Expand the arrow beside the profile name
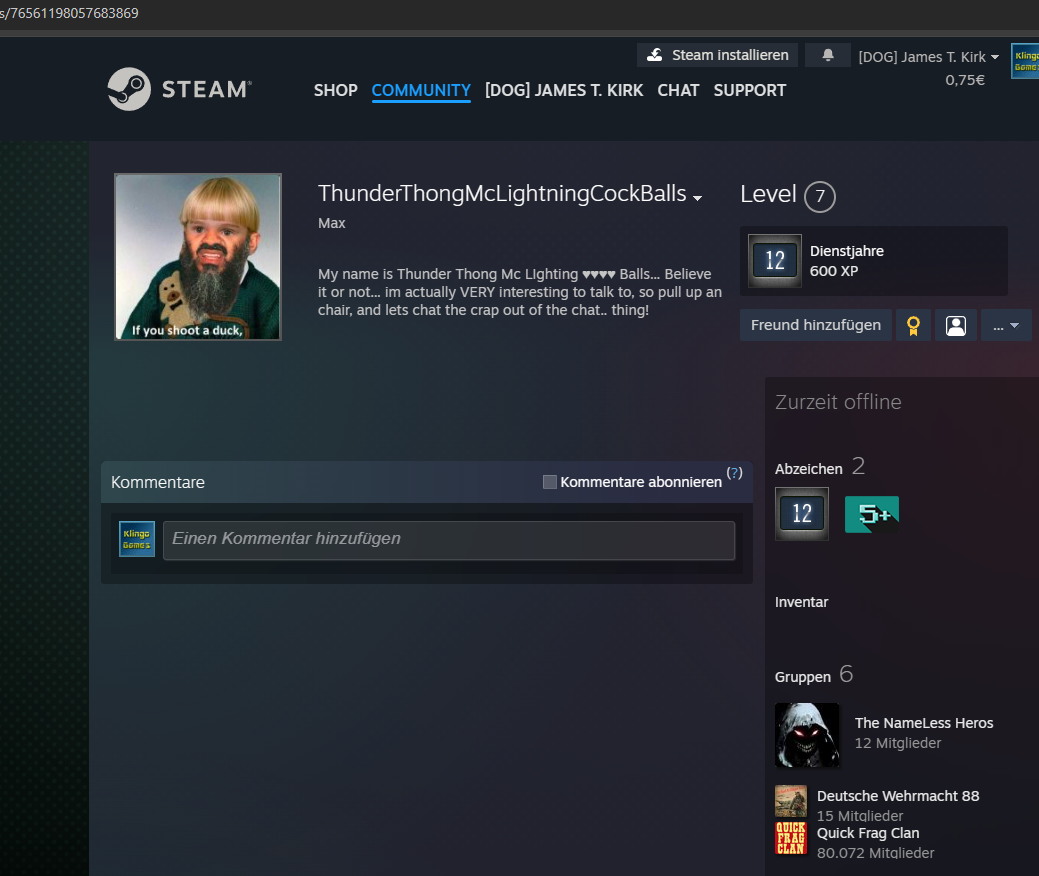The image size is (1039, 876). [697, 198]
